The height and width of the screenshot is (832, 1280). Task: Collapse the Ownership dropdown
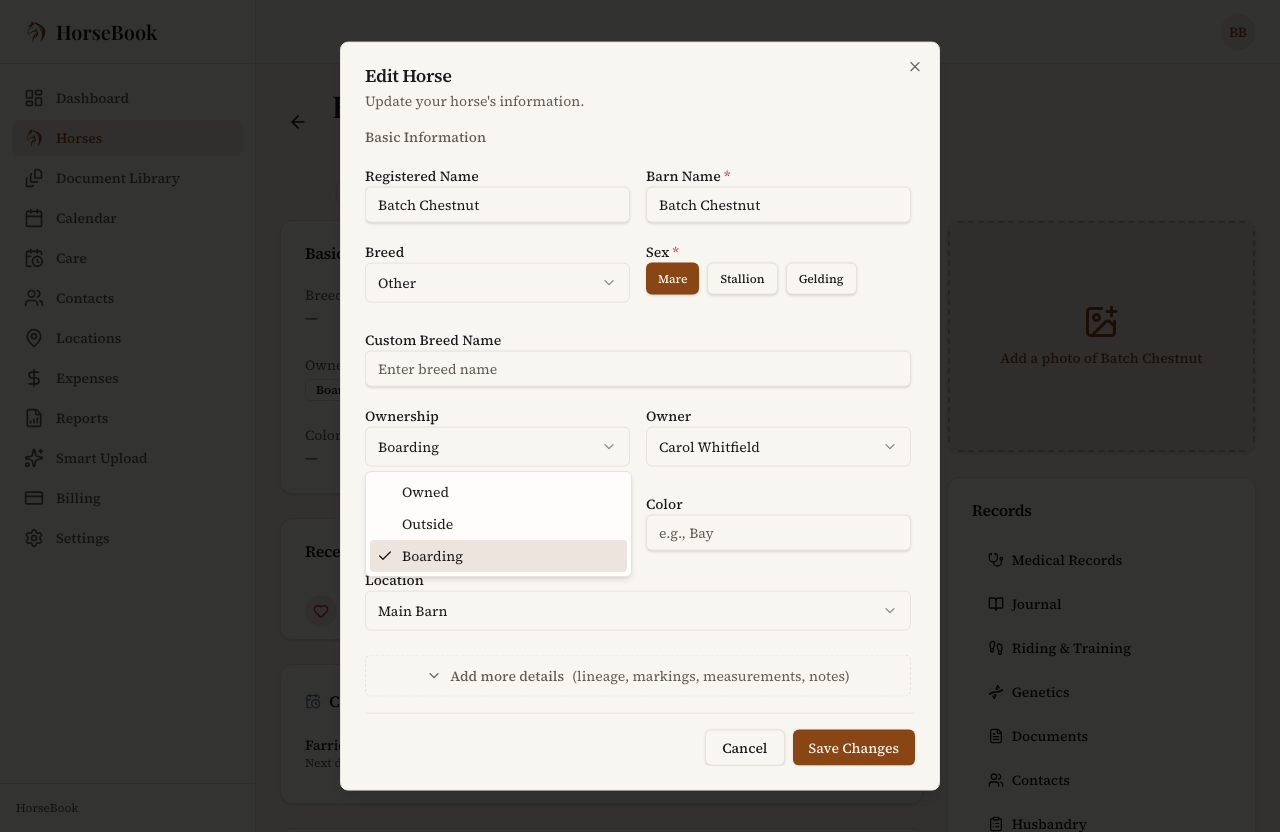tap(497, 447)
